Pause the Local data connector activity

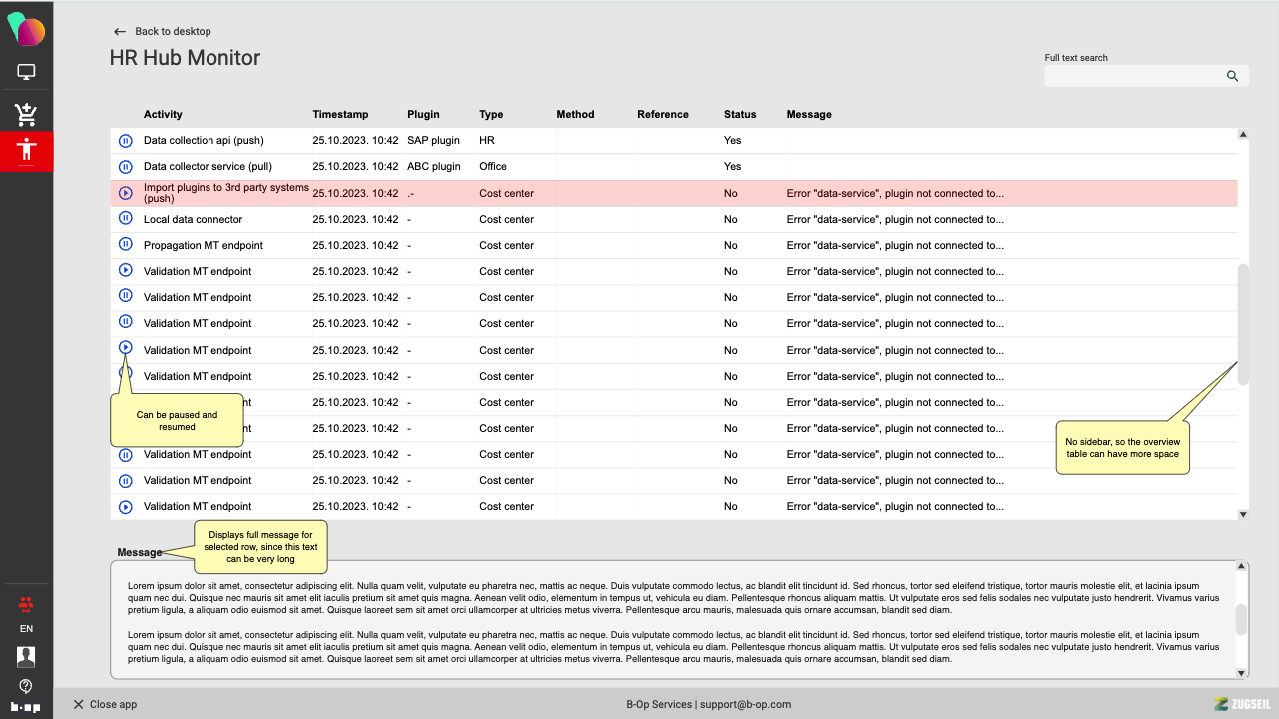tap(126, 219)
